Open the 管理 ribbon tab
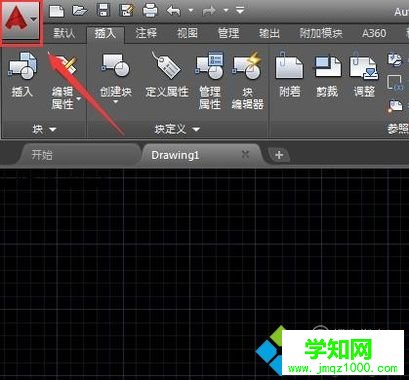Screen dimensions: 409x380 (228, 33)
